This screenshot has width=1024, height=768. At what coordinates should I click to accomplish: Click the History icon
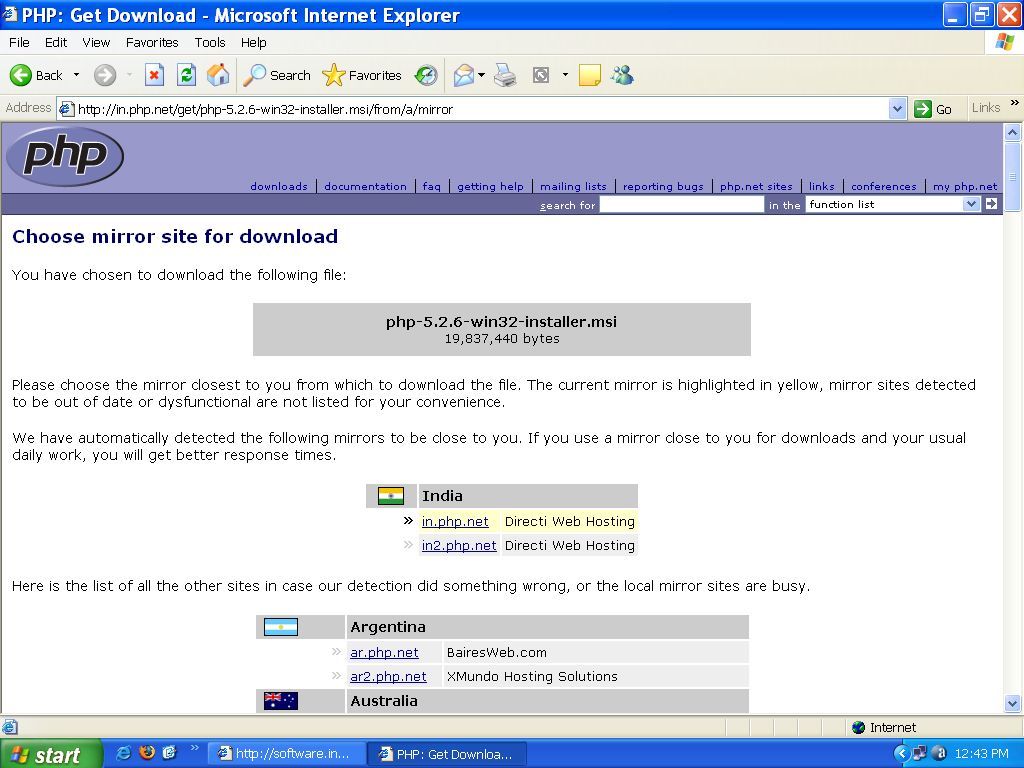click(x=425, y=75)
